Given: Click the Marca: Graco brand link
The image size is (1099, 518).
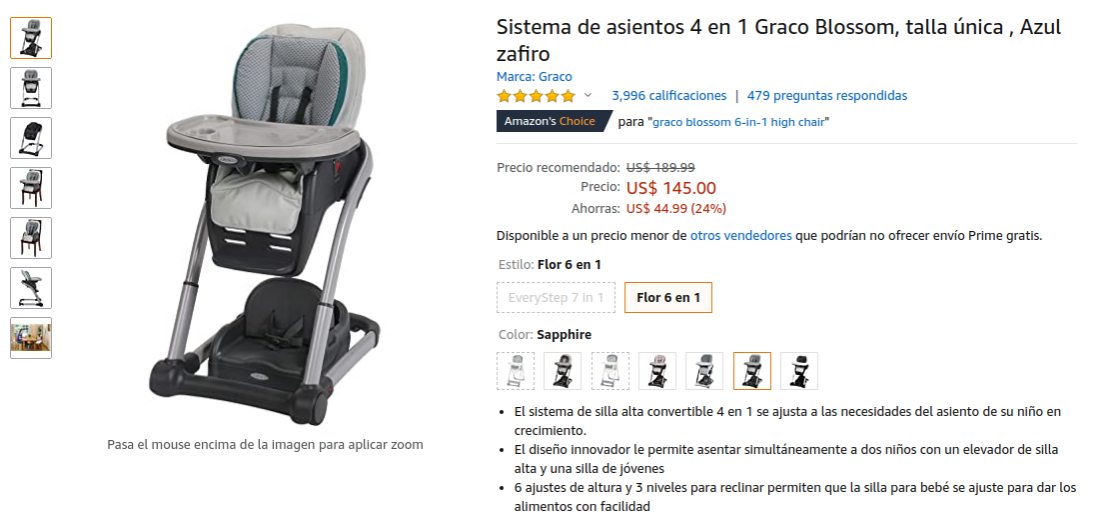Looking at the screenshot, I should [534, 76].
